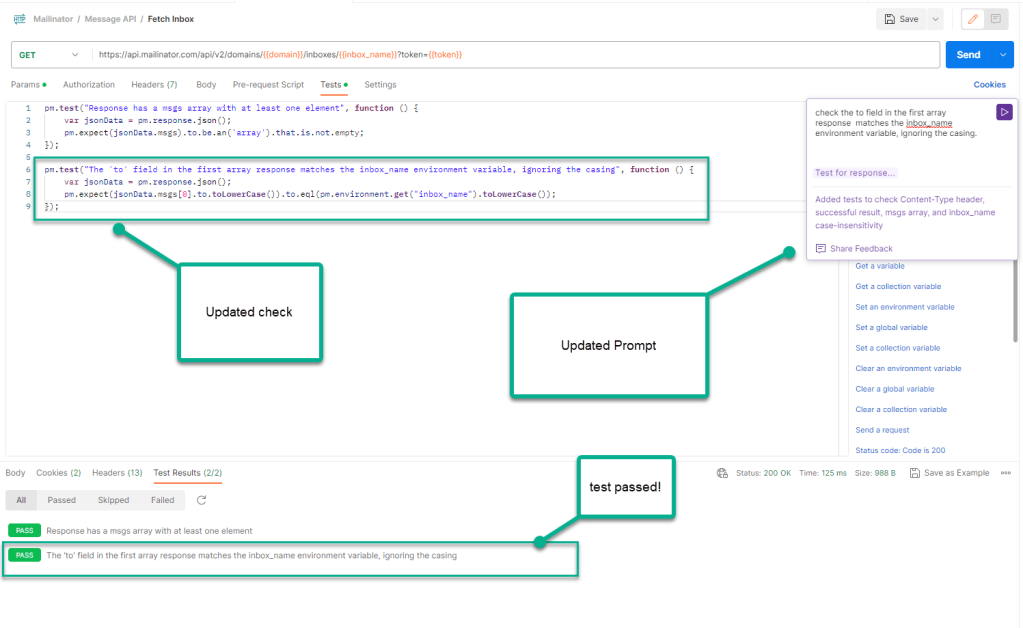This screenshot has width=1023, height=628.
Task: Expand the Send button dropdown arrow
Action: (1003, 54)
